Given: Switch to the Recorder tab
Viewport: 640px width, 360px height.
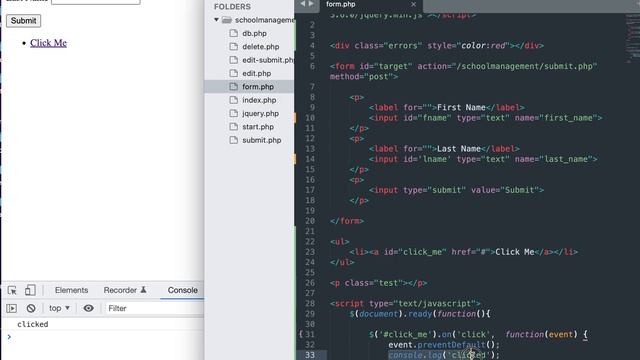Looking at the screenshot, I should click(x=124, y=290).
